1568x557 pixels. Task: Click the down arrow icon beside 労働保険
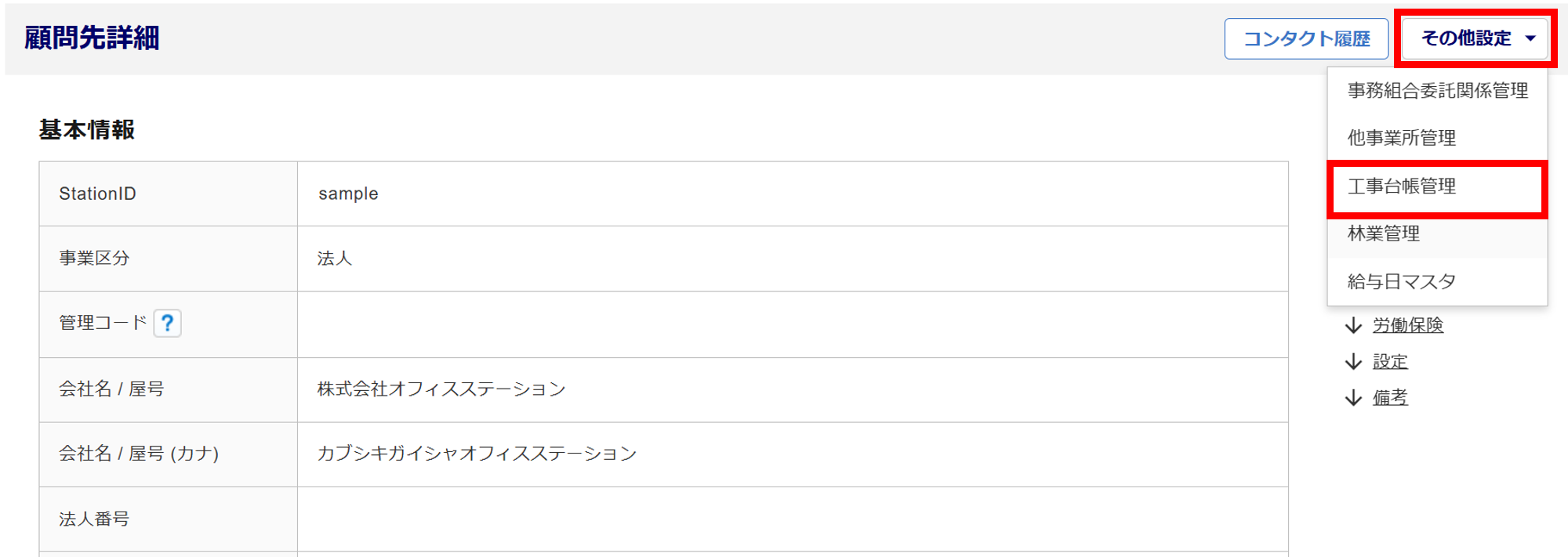tap(1353, 325)
